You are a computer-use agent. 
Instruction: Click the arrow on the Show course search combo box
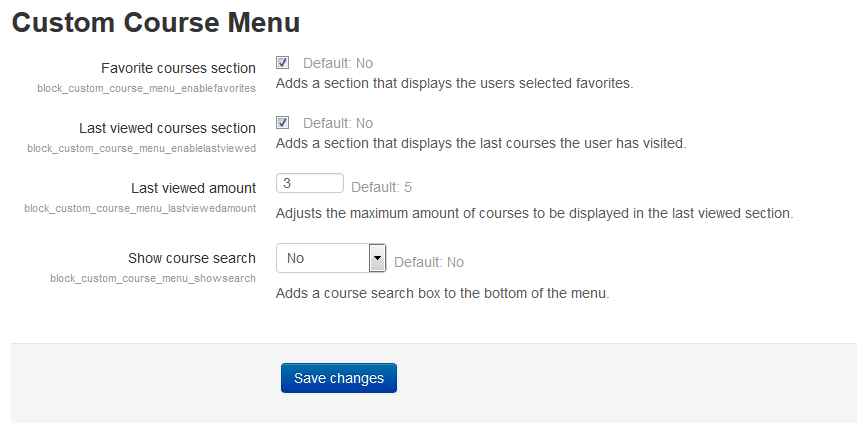tap(377, 258)
